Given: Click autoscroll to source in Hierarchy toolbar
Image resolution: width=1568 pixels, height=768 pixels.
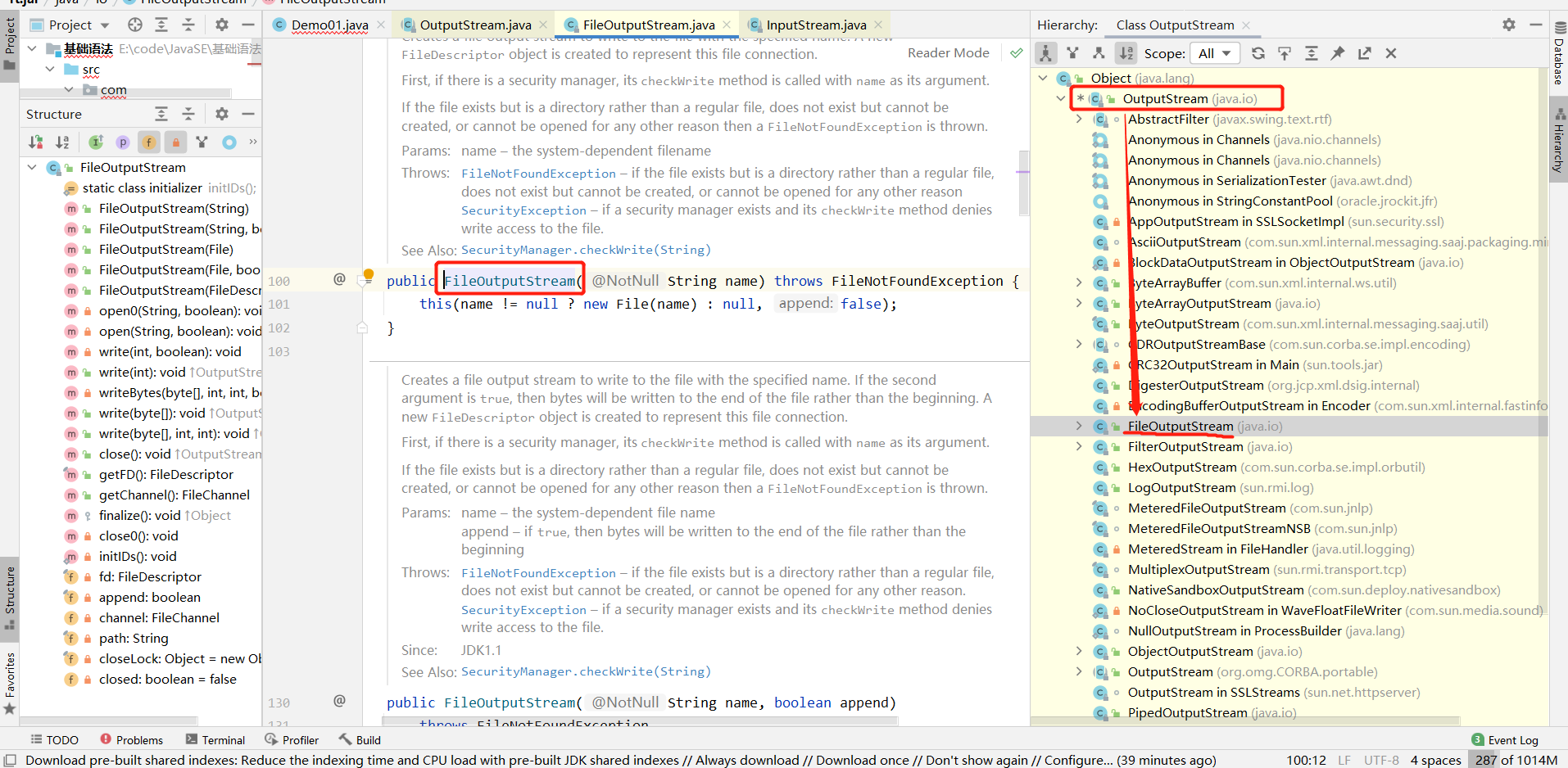Looking at the screenshot, I should [1285, 53].
